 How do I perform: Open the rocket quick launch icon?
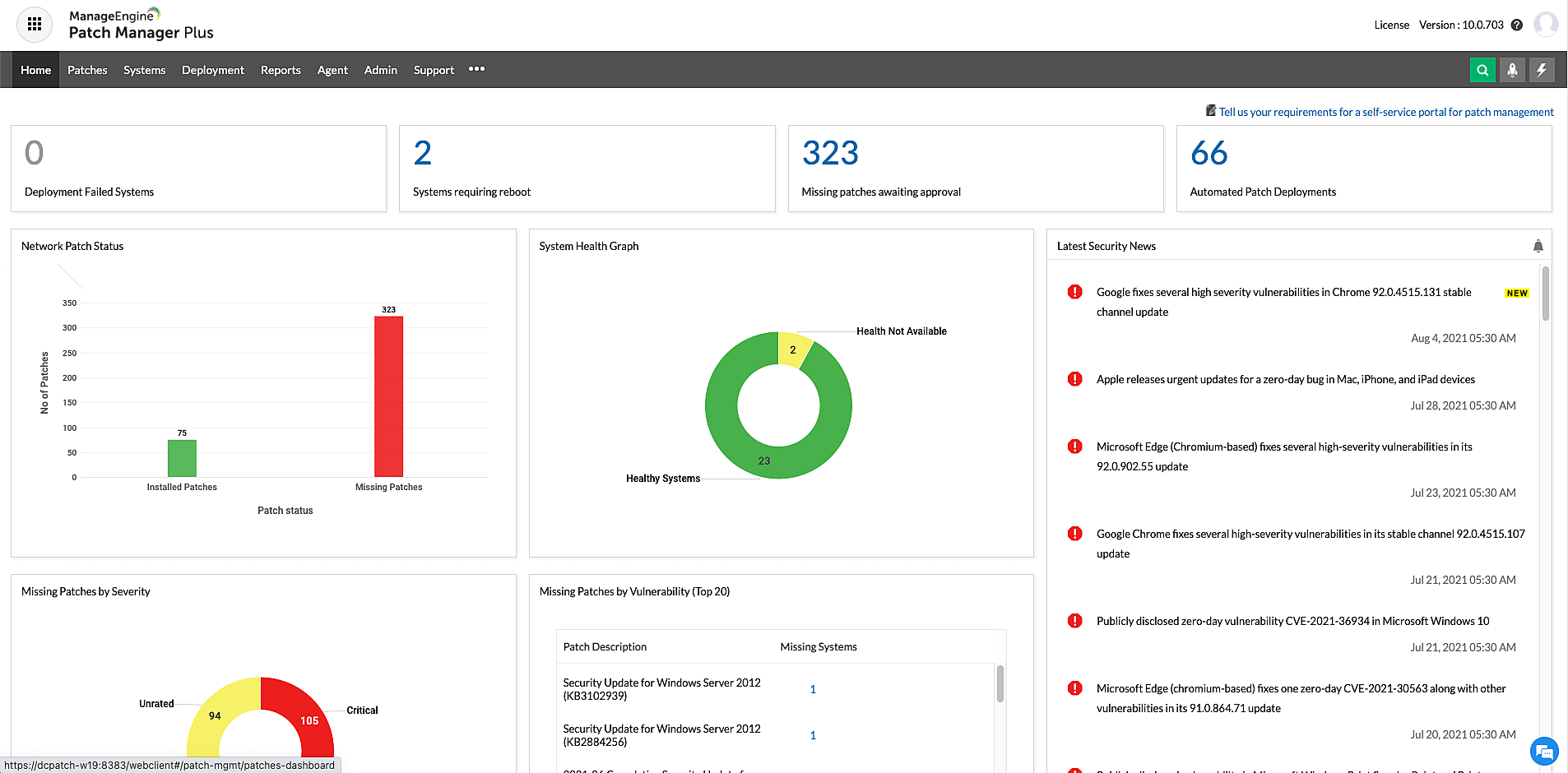click(x=1512, y=70)
